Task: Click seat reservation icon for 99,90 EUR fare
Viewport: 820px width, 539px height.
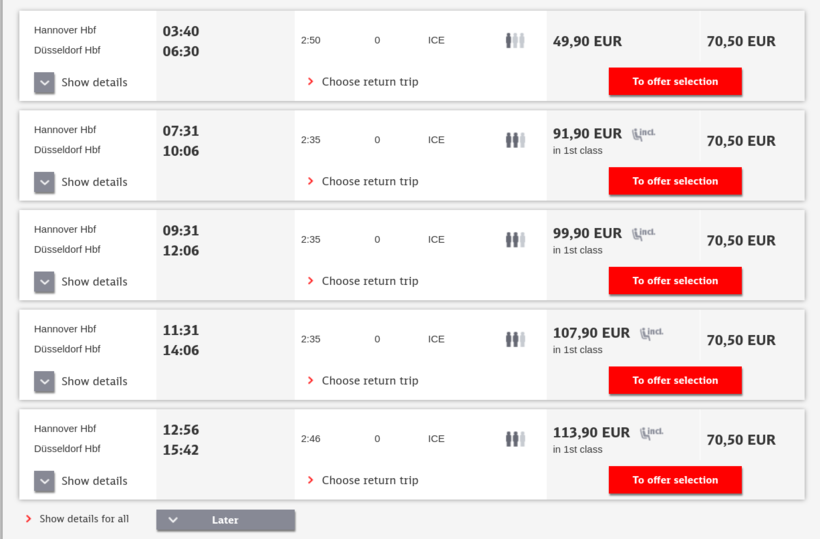Action: pos(643,234)
